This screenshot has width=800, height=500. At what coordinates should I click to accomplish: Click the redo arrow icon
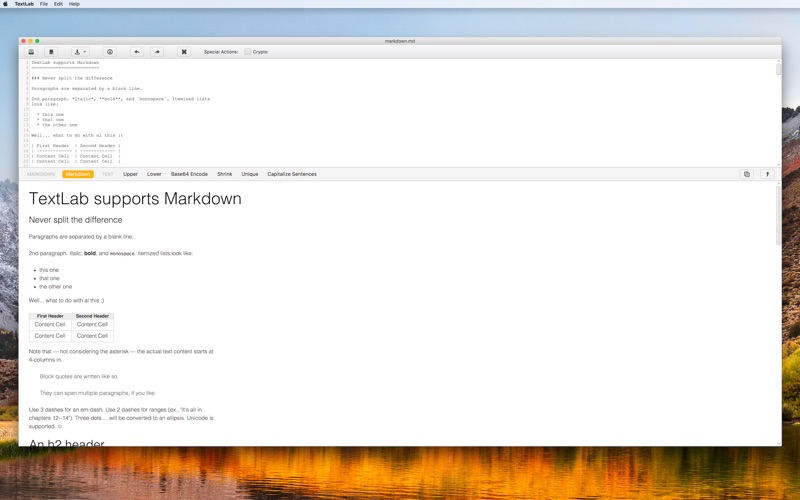pyautogui.click(x=157, y=52)
